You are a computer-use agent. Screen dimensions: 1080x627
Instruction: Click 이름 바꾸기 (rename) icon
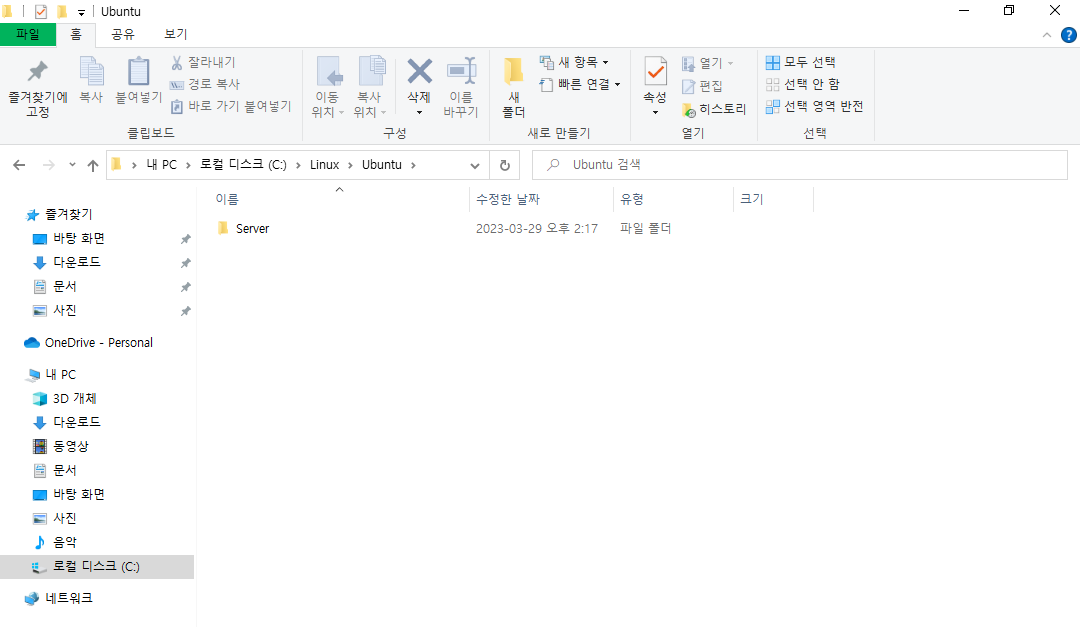click(461, 88)
